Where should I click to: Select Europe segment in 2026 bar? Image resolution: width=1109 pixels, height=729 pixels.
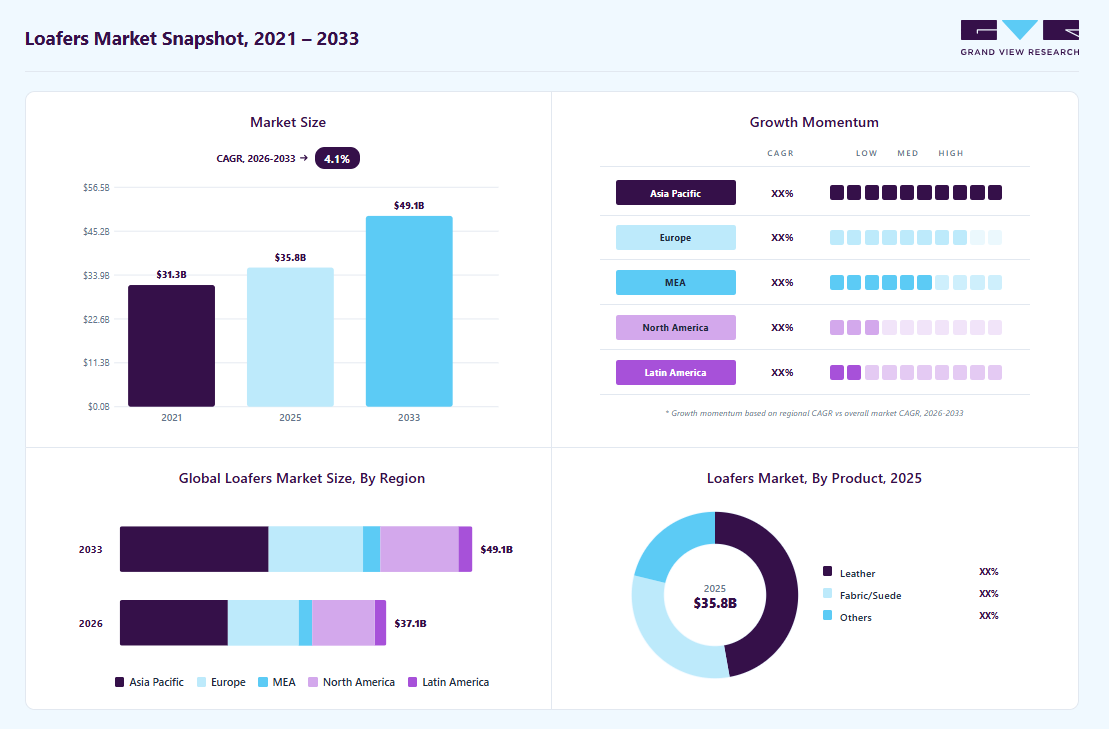click(x=263, y=623)
